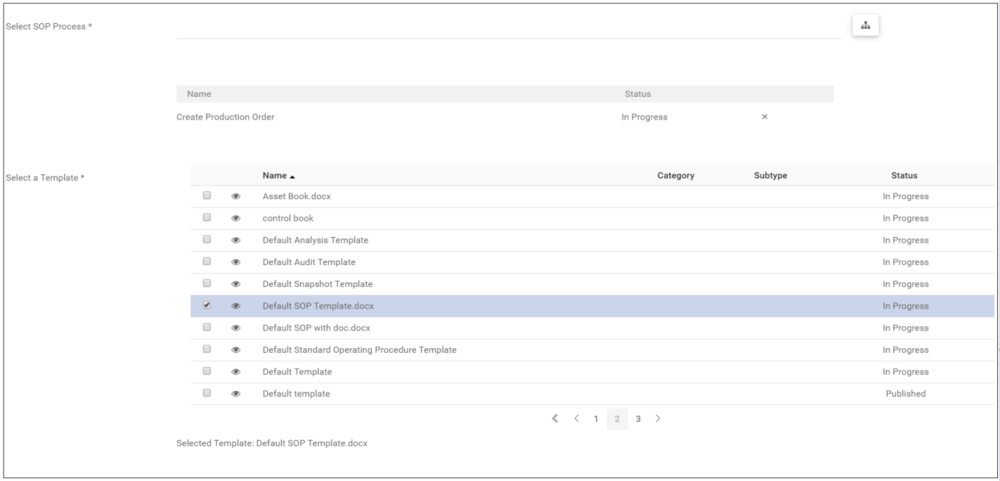This screenshot has height=481, width=1000.
Task: Select the published Default template checkbox
Action: 207,393
